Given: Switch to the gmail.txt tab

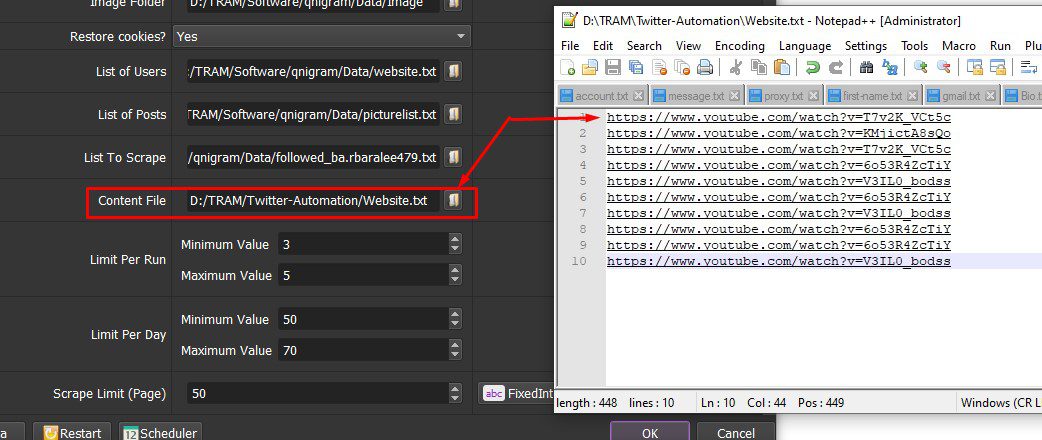Looking at the screenshot, I should 961,96.
